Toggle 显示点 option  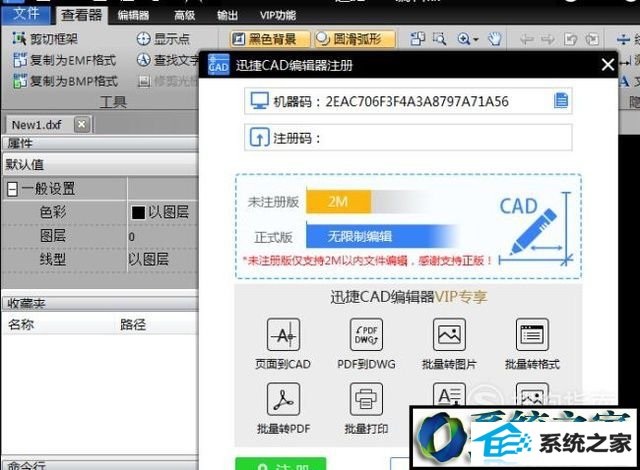163,39
